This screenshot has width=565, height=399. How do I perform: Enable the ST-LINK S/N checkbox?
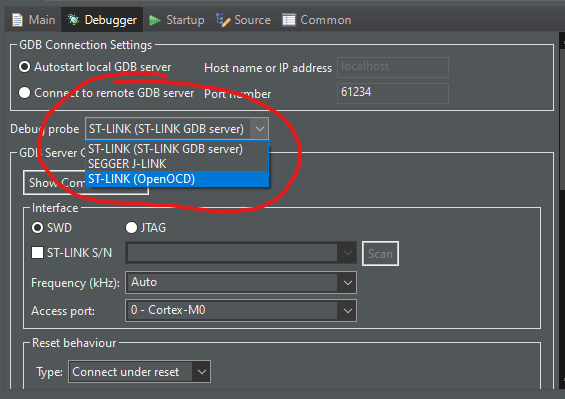click(x=37, y=253)
